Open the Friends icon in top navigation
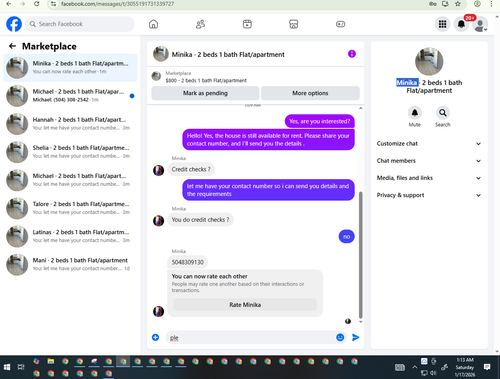500x379 pixels. tap(200, 24)
